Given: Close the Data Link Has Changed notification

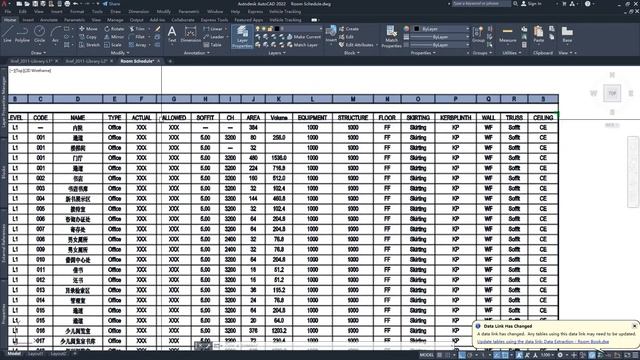Looking at the screenshot, I should [x=634, y=326].
